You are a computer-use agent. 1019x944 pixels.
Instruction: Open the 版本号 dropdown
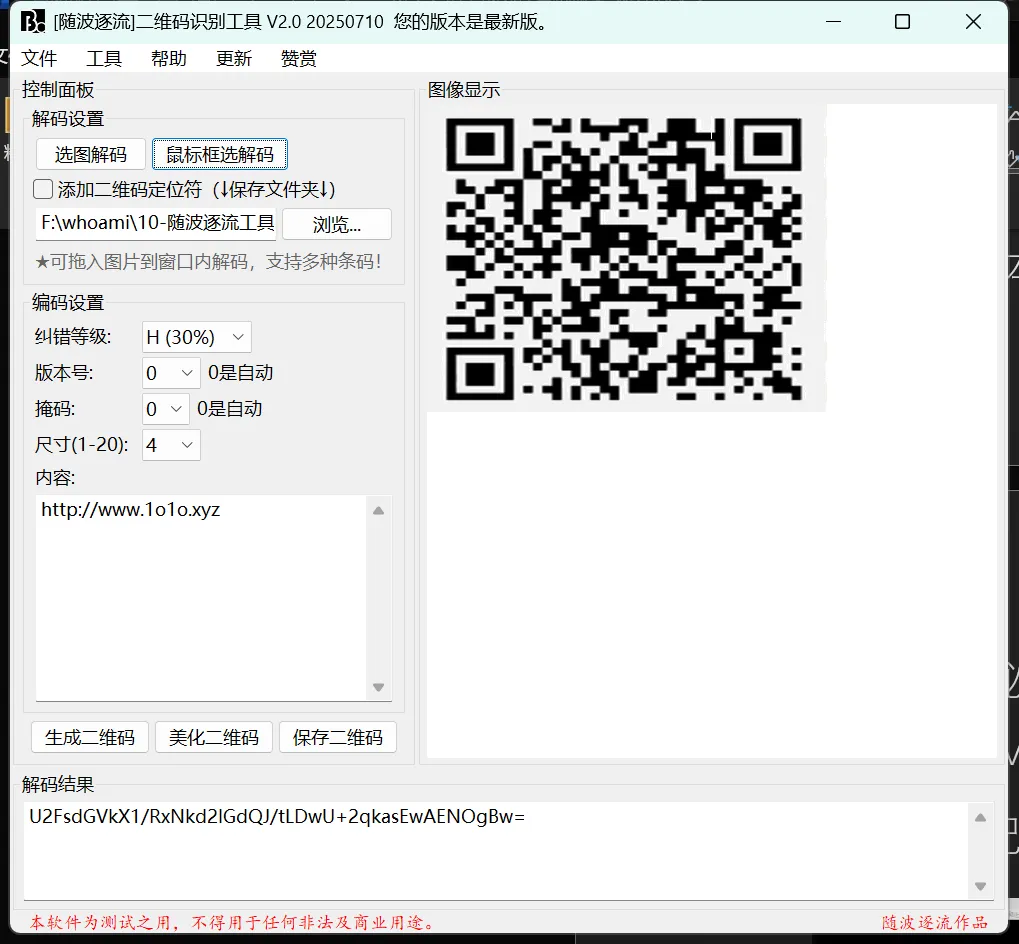pos(169,372)
